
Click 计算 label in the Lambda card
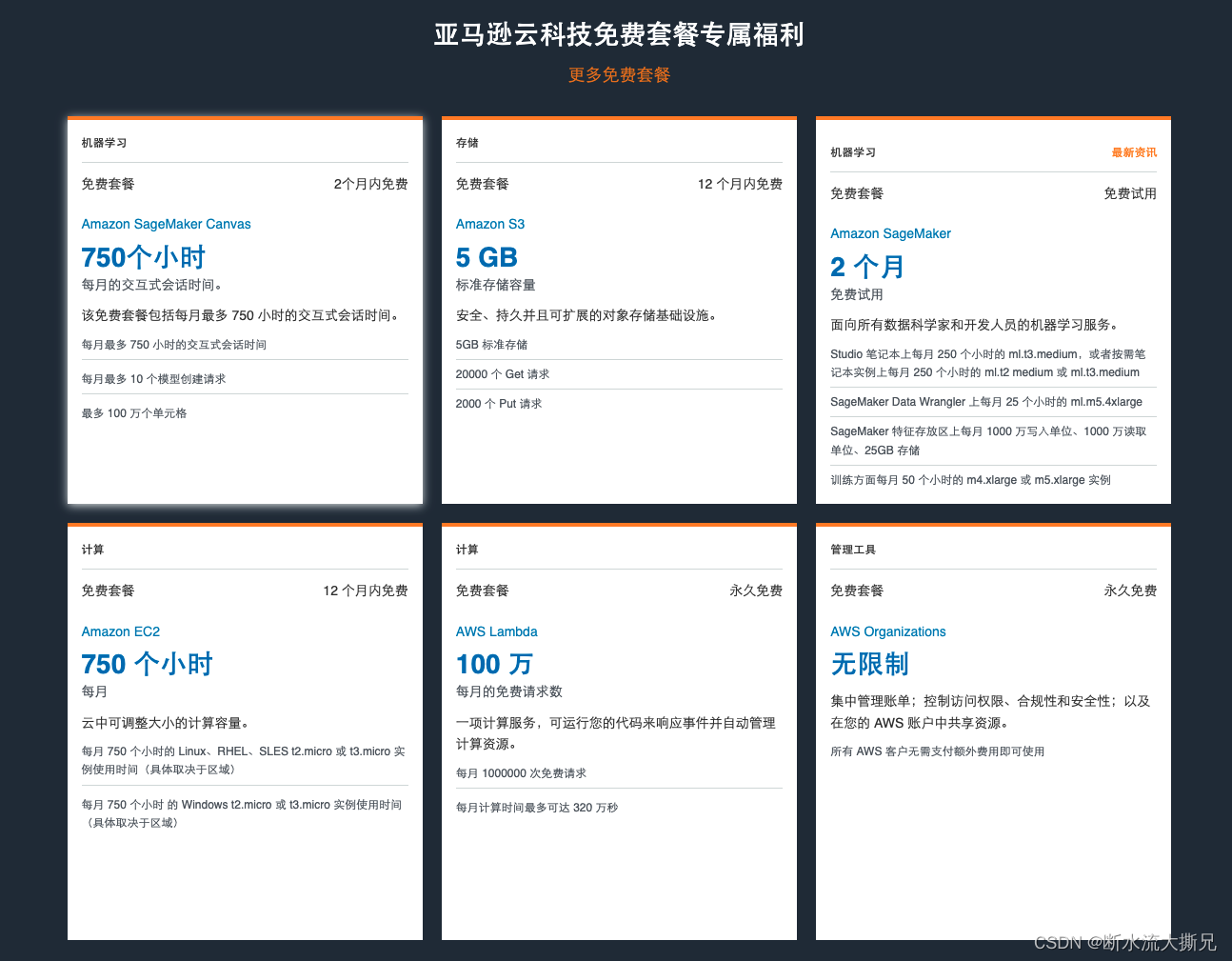click(x=467, y=550)
